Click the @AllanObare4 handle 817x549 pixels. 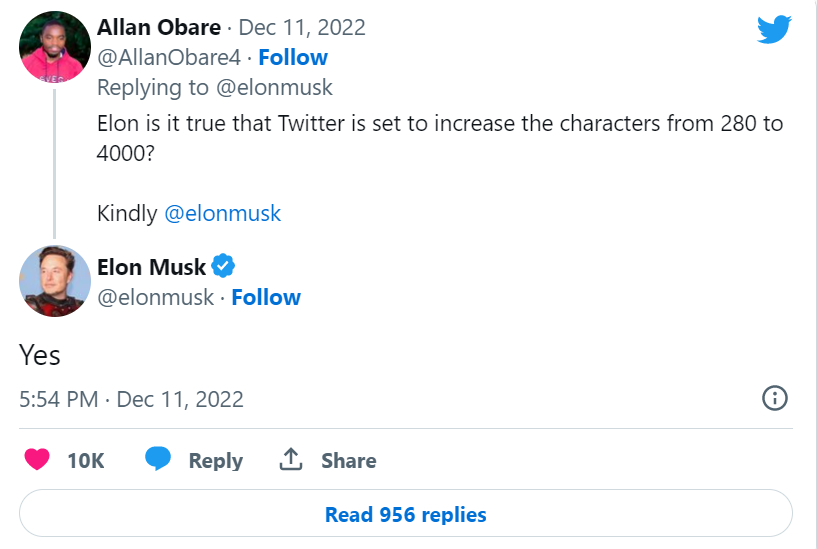pyautogui.click(x=169, y=57)
